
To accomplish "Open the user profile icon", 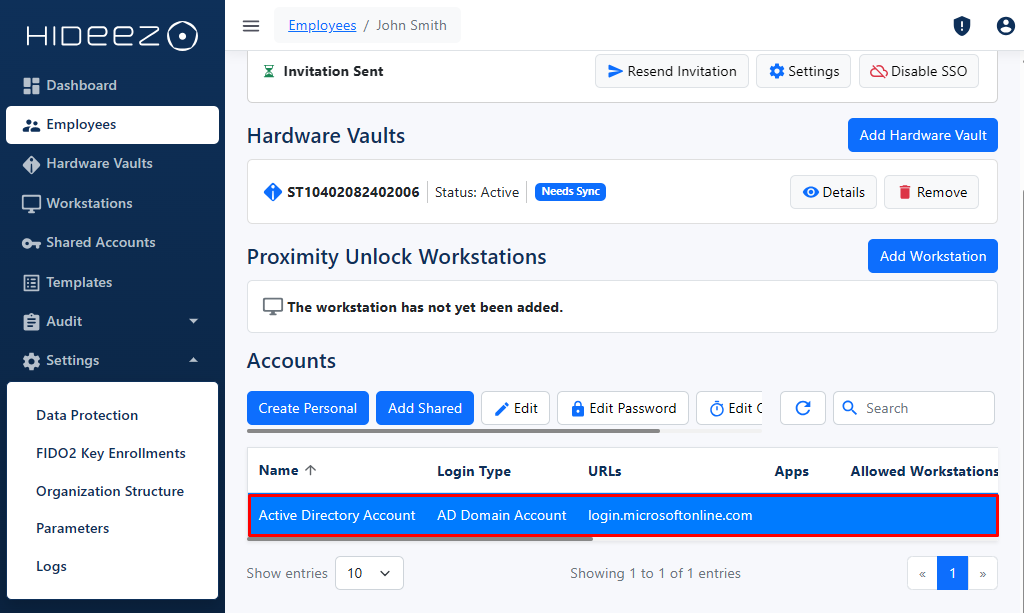I will click(1005, 26).
